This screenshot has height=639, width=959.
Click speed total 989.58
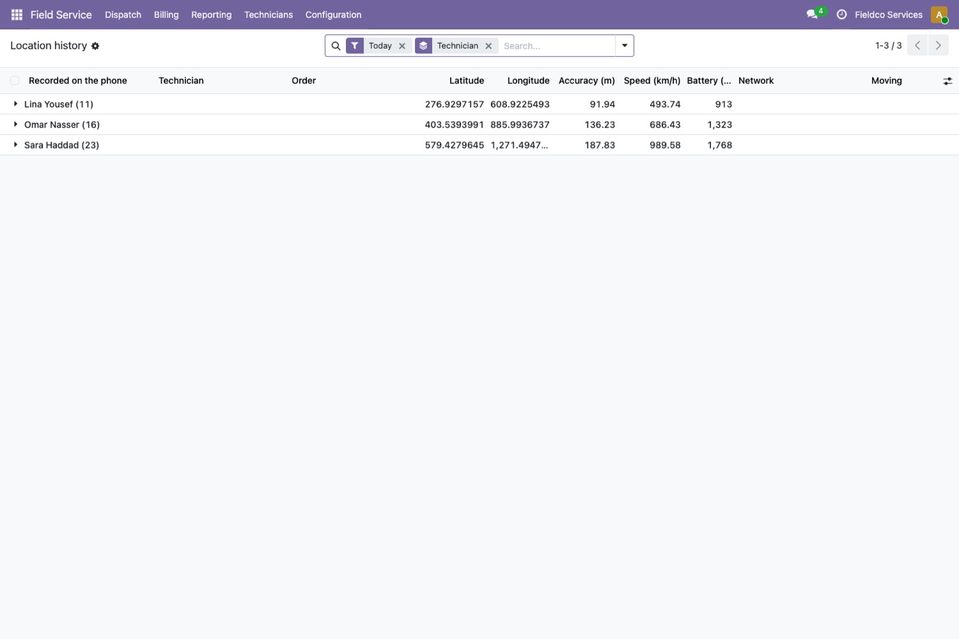pyautogui.click(x=665, y=145)
